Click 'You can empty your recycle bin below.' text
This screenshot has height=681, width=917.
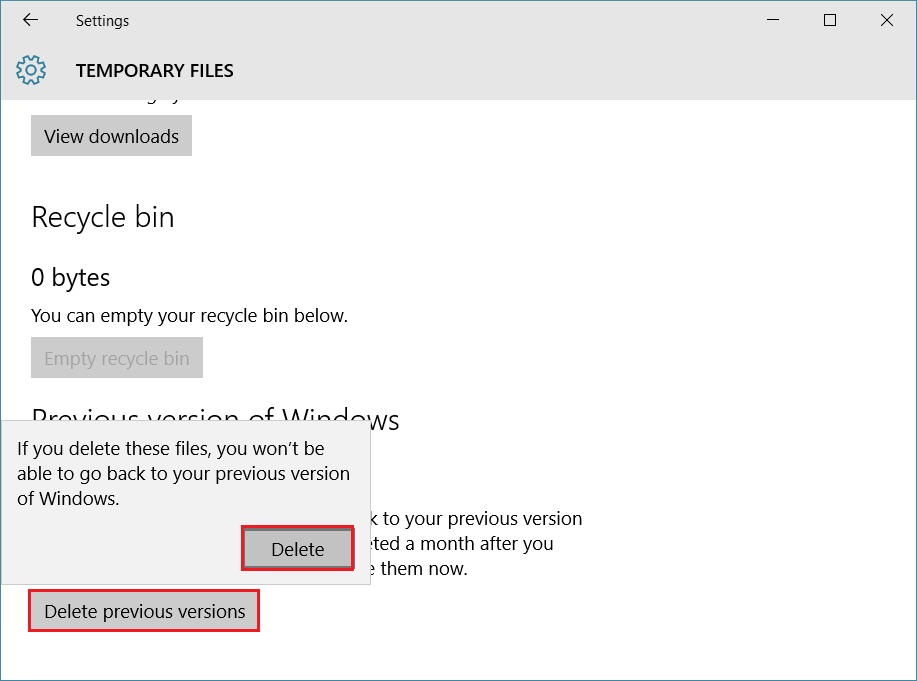[189, 316]
